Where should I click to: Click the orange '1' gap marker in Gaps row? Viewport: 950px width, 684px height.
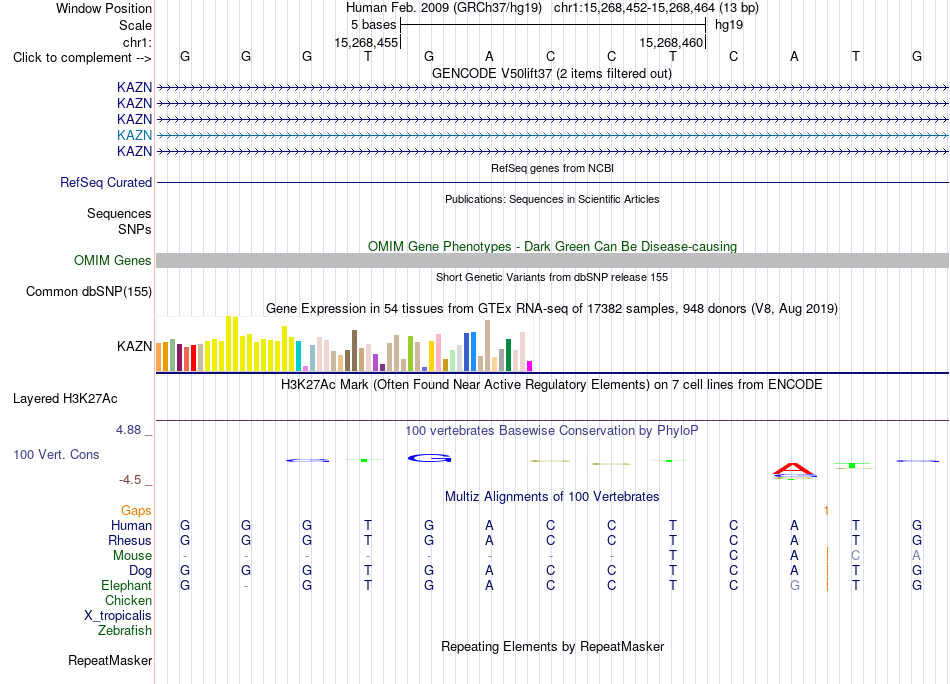tap(826, 511)
